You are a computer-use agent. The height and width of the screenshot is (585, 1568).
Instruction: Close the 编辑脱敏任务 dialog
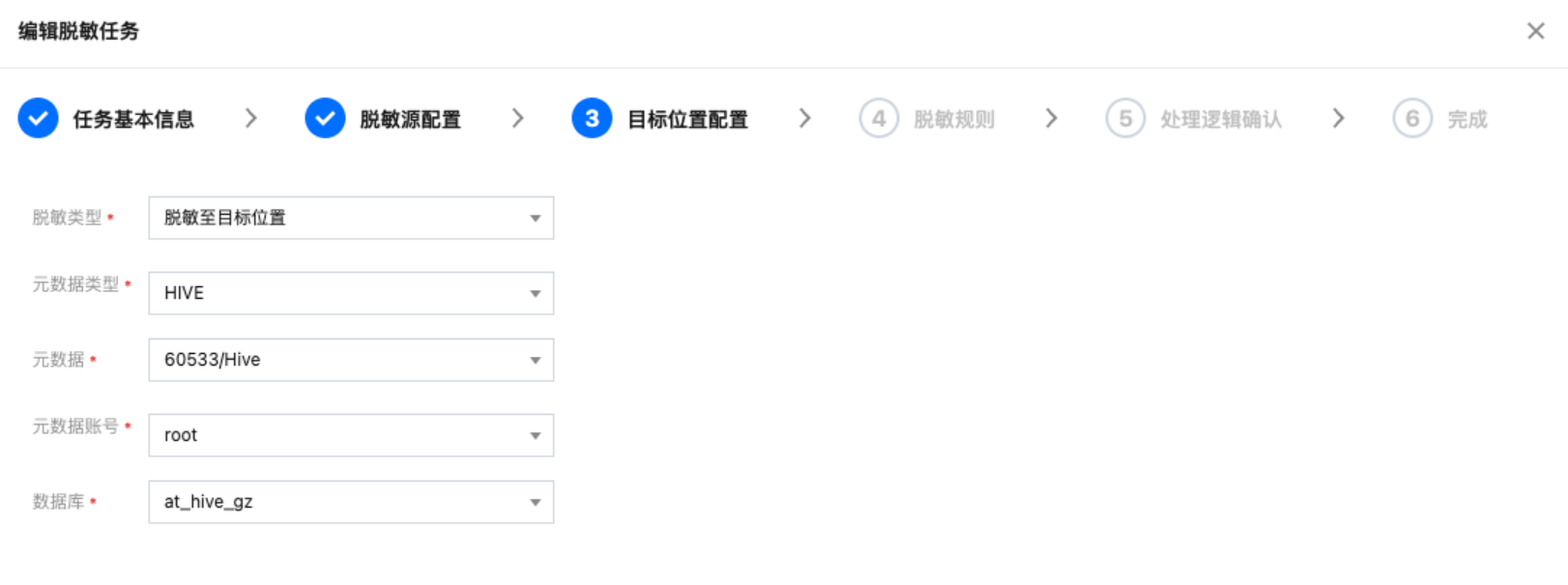[x=1535, y=31]
